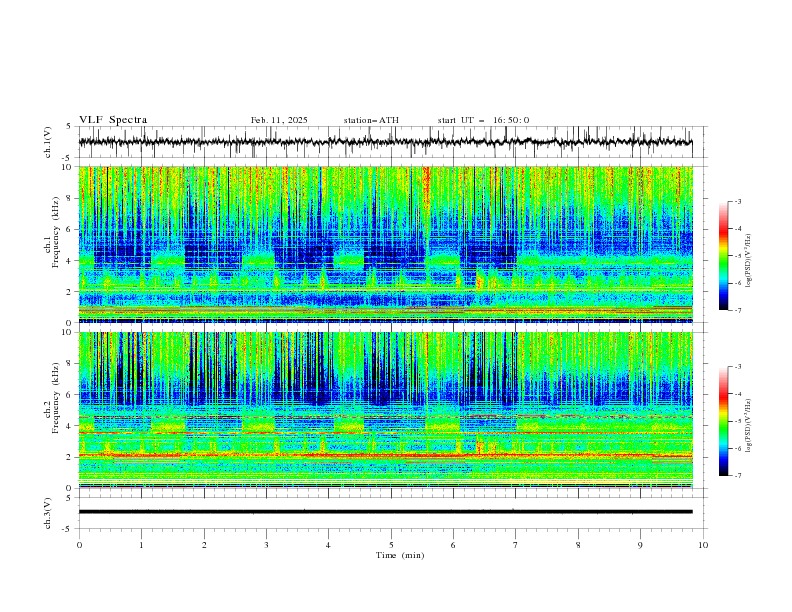Screen dimensions: 792x612
Task: Click time axis tick label "0"
Action: [79, 545]
